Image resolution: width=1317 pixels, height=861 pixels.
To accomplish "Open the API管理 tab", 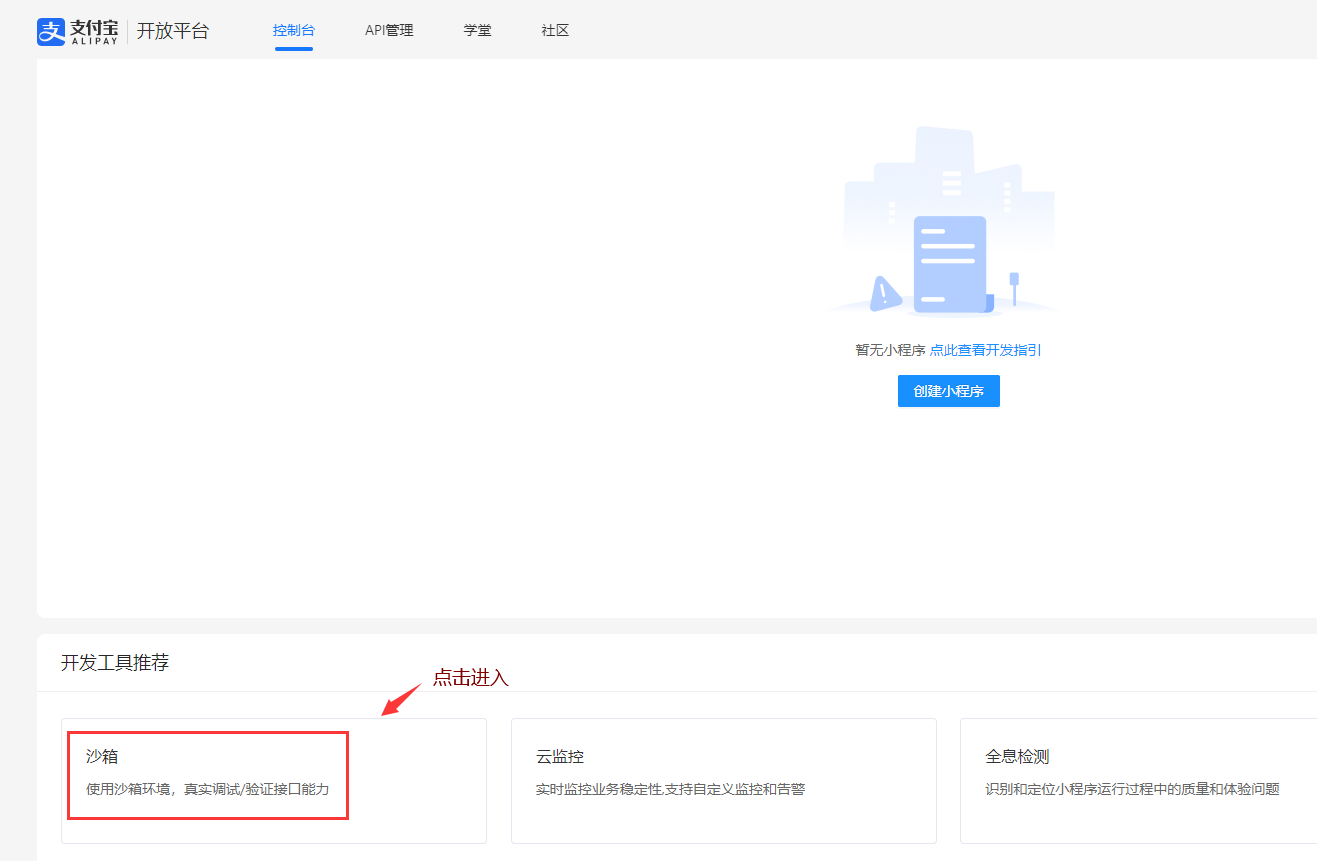I will 389,31.
